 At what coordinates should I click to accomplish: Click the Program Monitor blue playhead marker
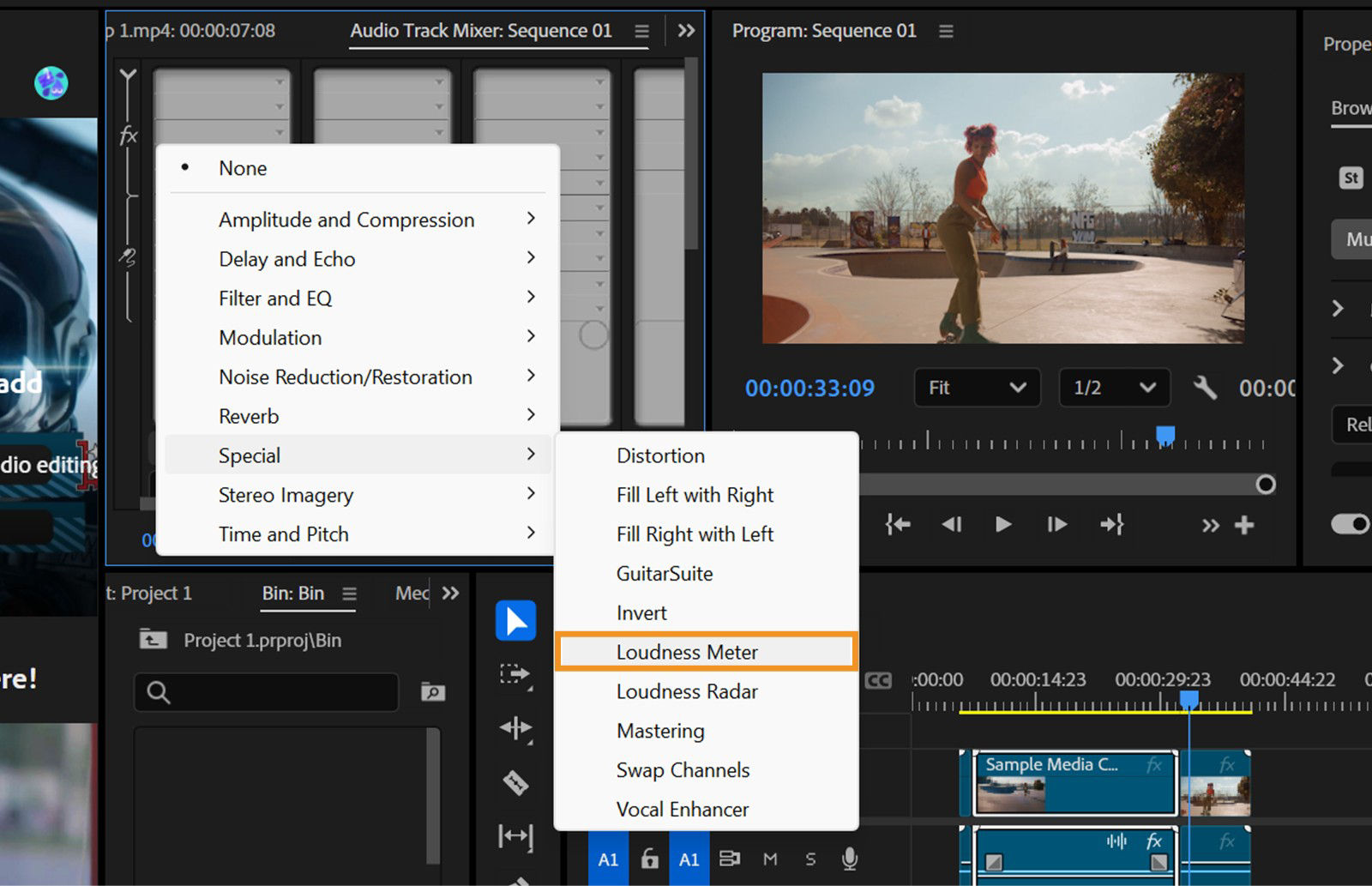point(1164,436)
